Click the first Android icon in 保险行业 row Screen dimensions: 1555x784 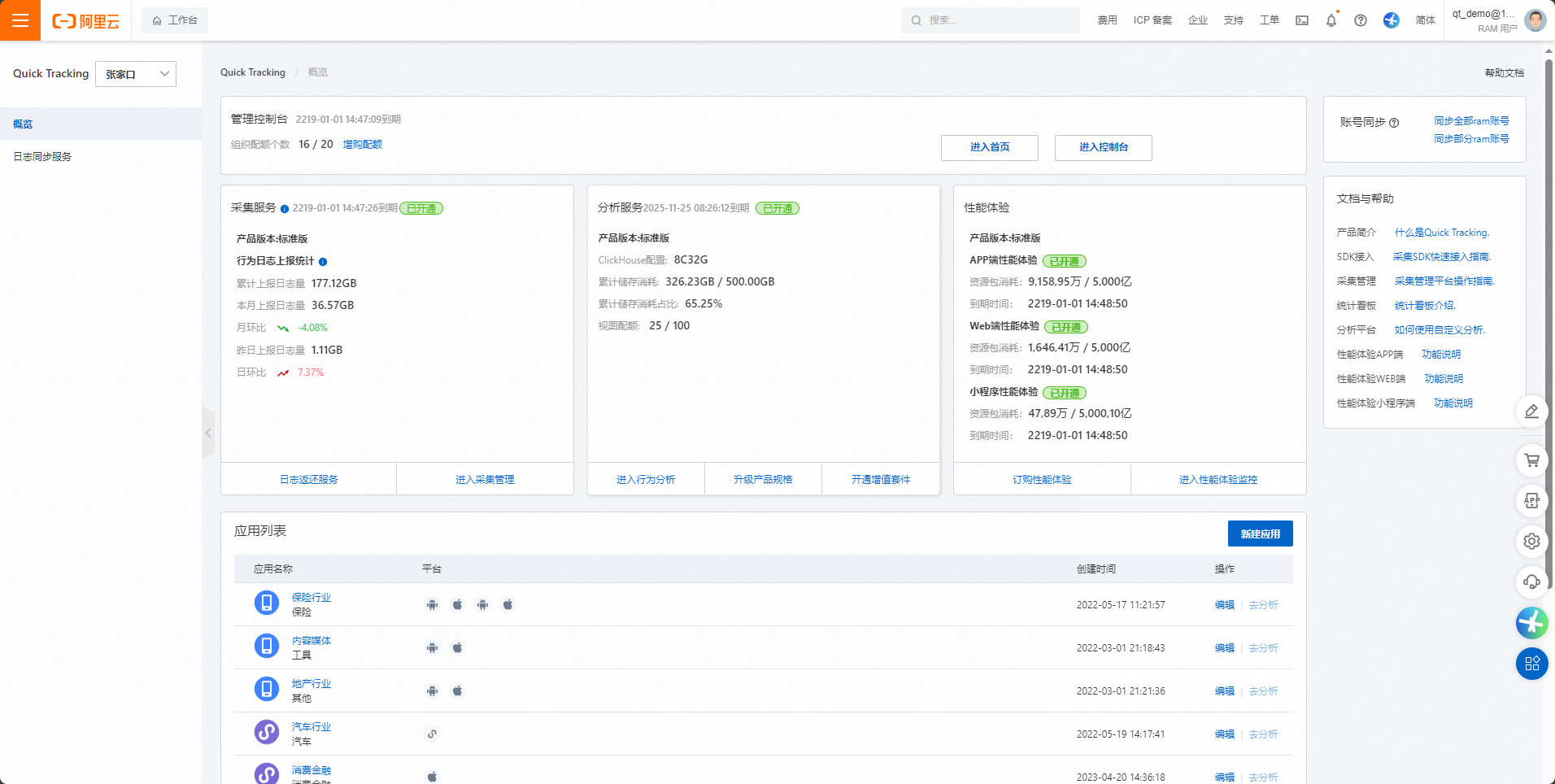click(x=433, y=604)
